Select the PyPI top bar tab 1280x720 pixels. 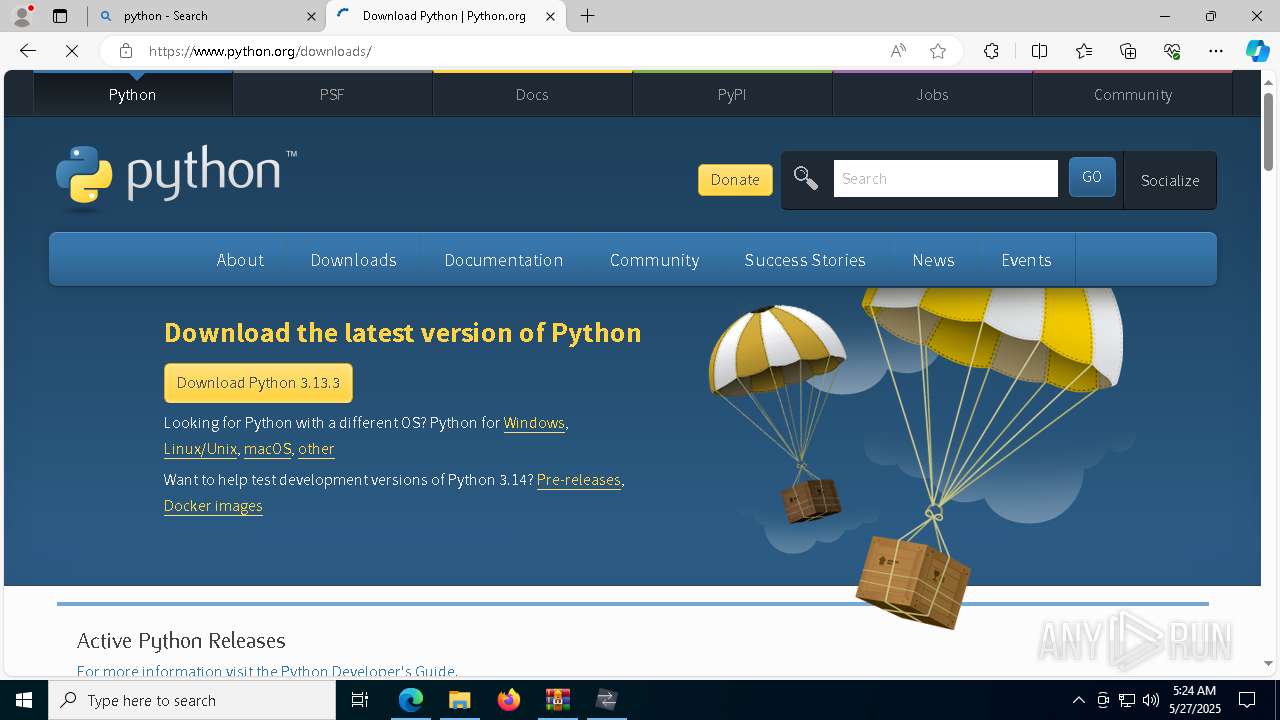[x=732, y=95]
